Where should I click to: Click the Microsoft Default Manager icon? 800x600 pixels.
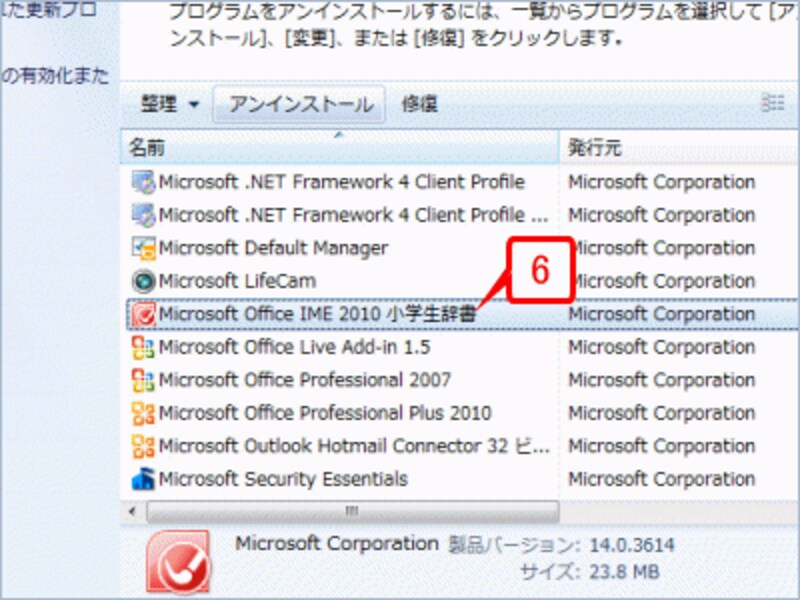[143, 248]
